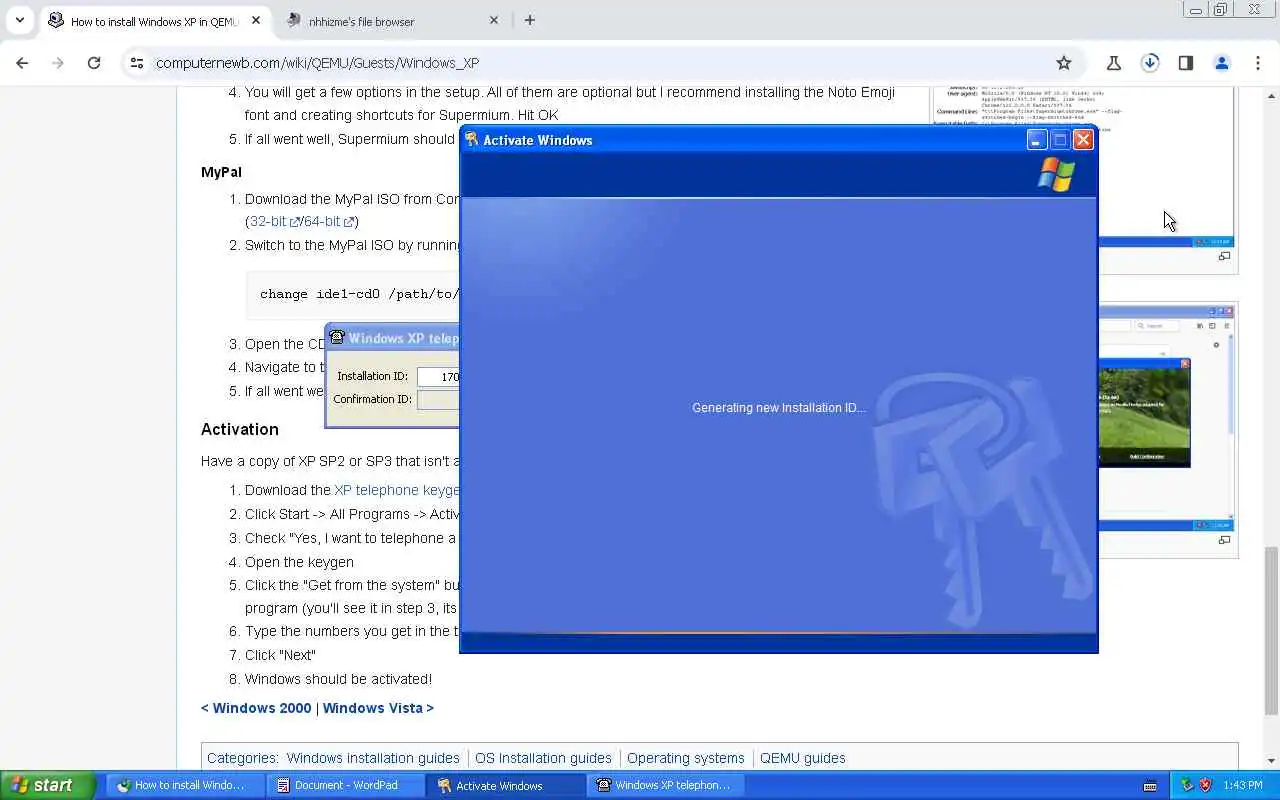Click the address bar URL

coord(317,62)
